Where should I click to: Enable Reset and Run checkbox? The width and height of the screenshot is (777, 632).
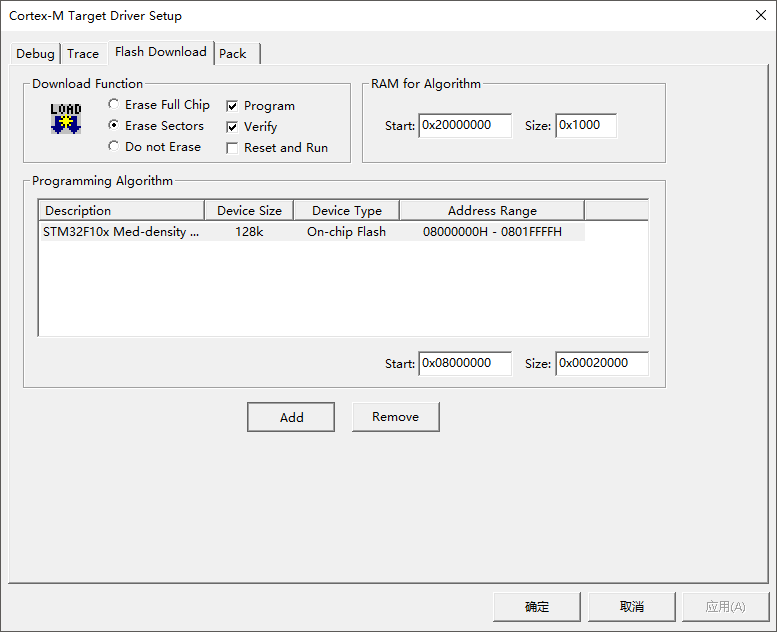(x=232, y=148)
